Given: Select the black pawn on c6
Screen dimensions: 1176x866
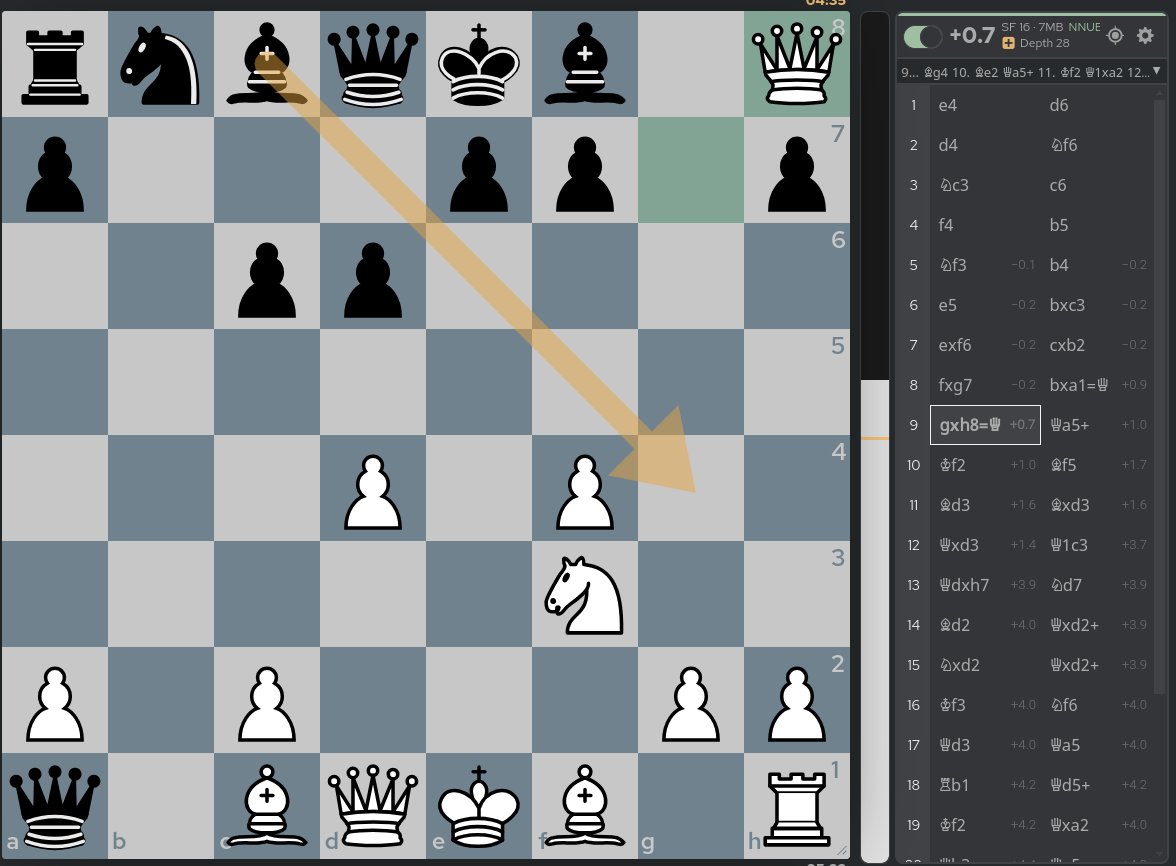Looking at the screenshot, I should point(266,280).
